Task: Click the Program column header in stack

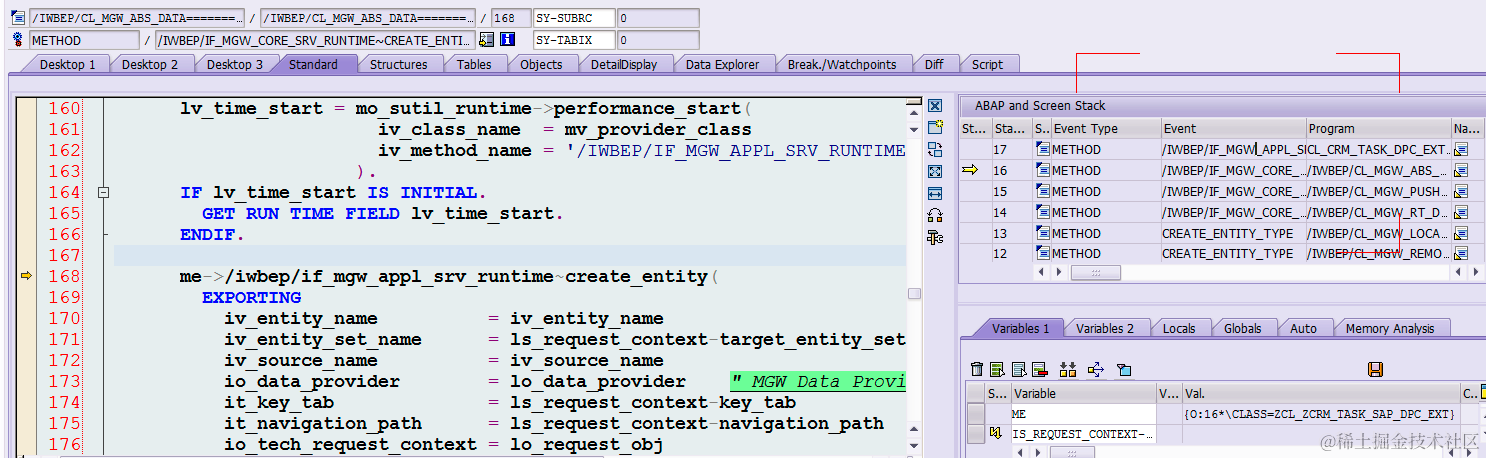Action: coord(1379,128)
